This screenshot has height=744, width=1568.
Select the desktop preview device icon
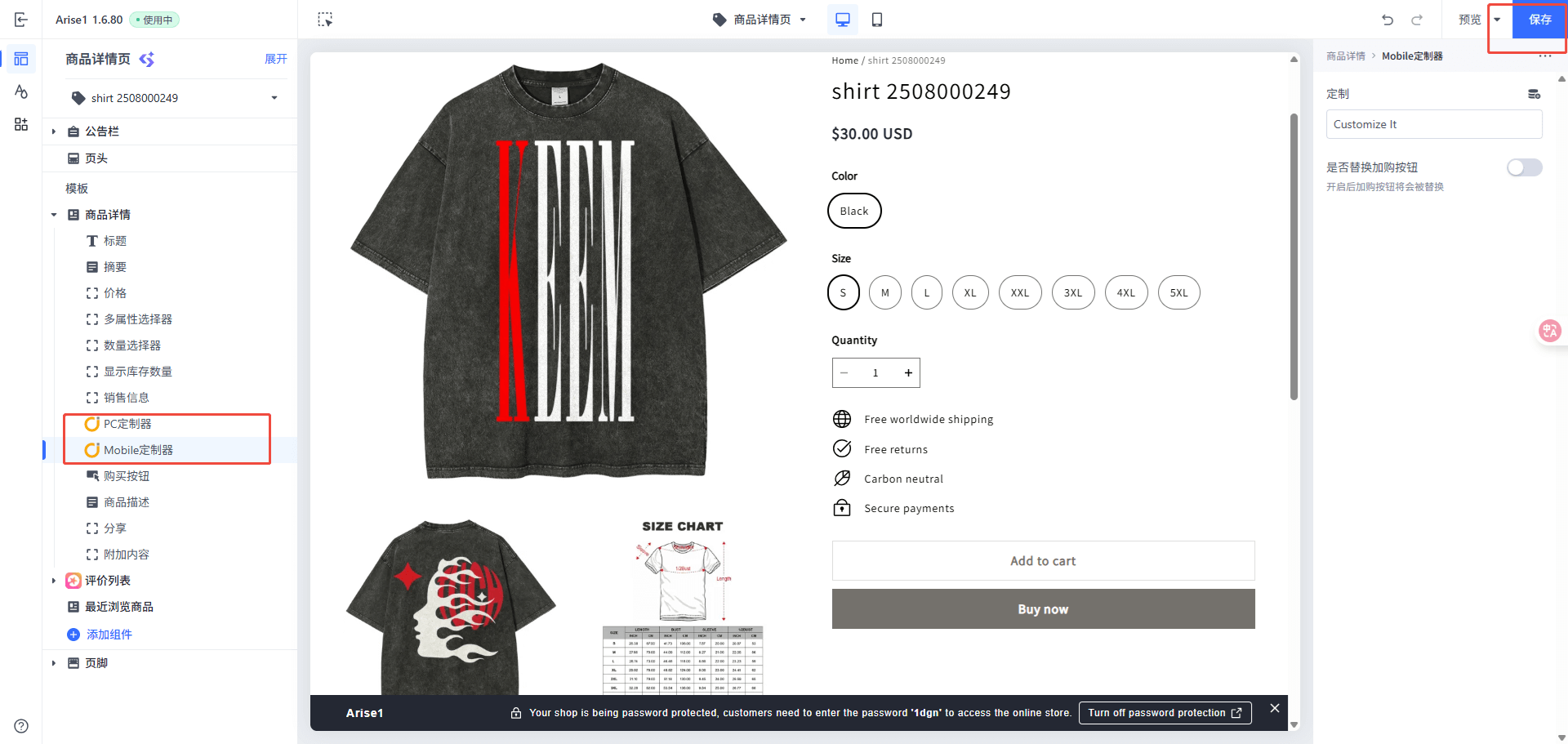843,20
